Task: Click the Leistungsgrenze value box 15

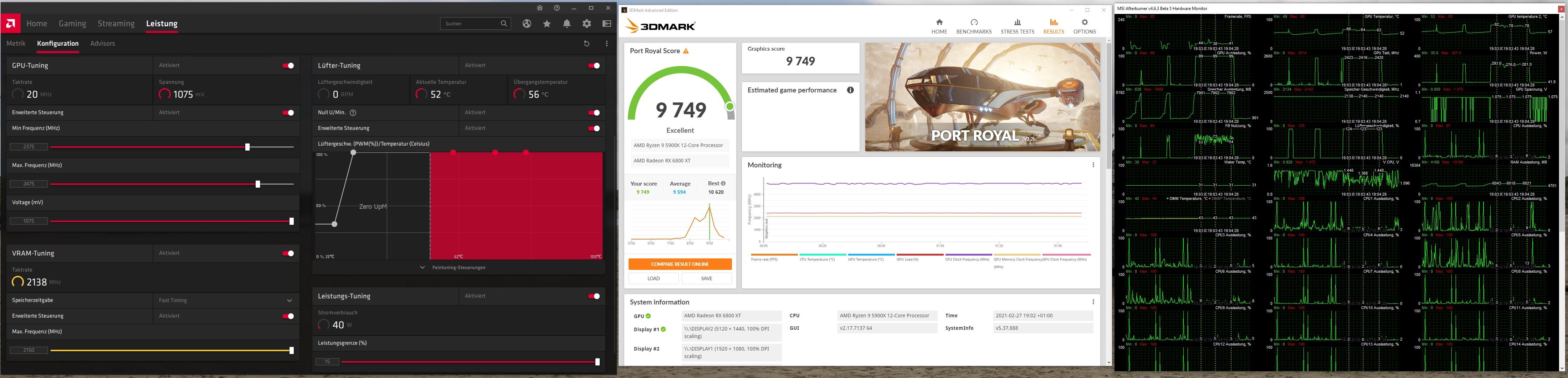Action: point(327,362)
